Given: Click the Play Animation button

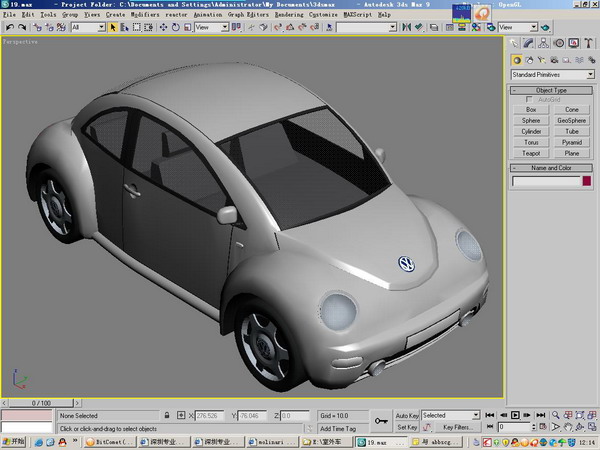Looking at the screenshot, I should [x=515, y=415].
